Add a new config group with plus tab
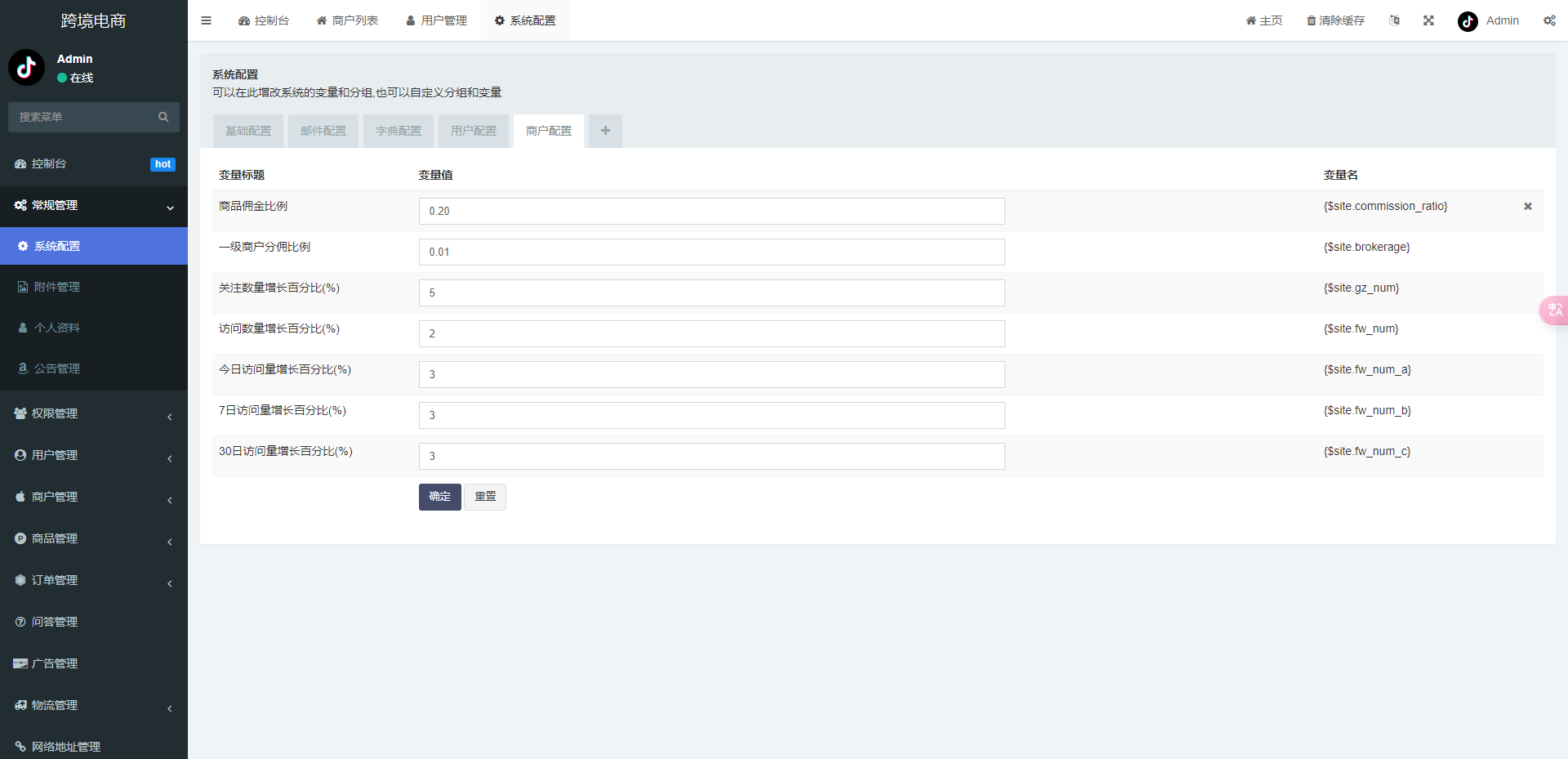This screenshot has height=759, width=1568. coord(605,131)
